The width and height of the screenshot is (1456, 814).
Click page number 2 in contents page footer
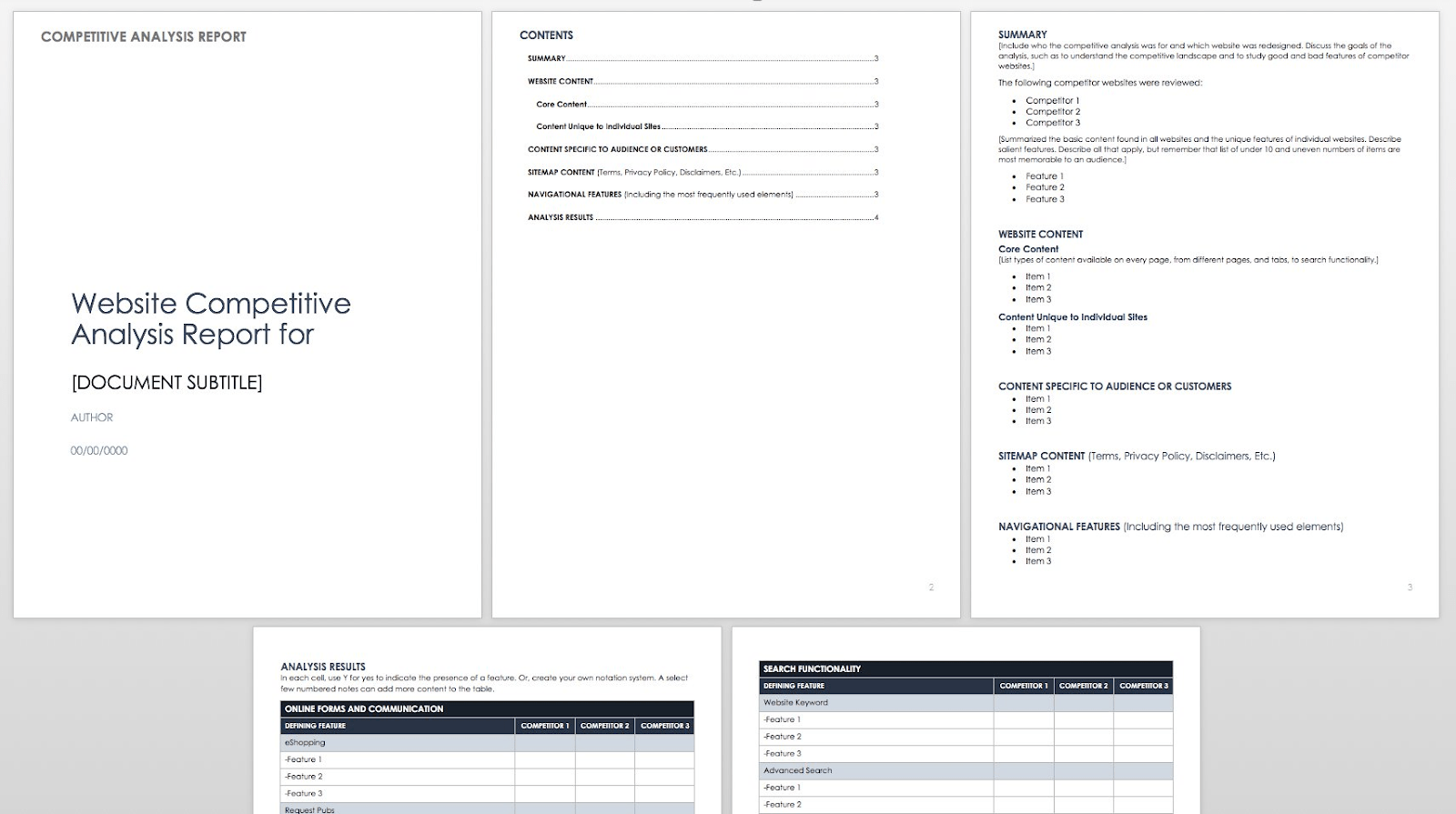point(931,588)
